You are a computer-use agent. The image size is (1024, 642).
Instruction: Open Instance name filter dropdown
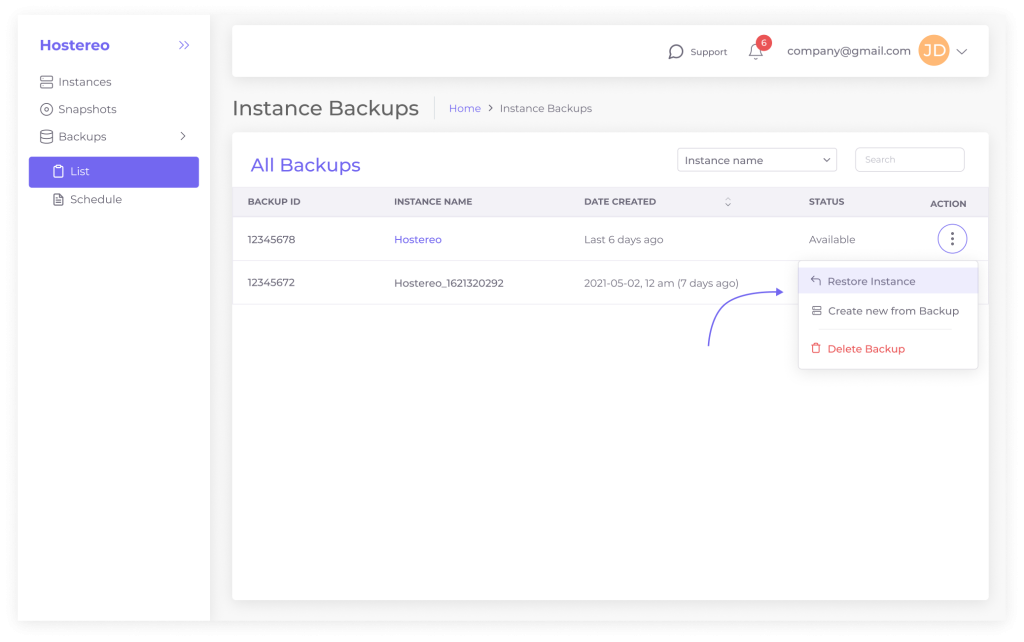(757, 160)
